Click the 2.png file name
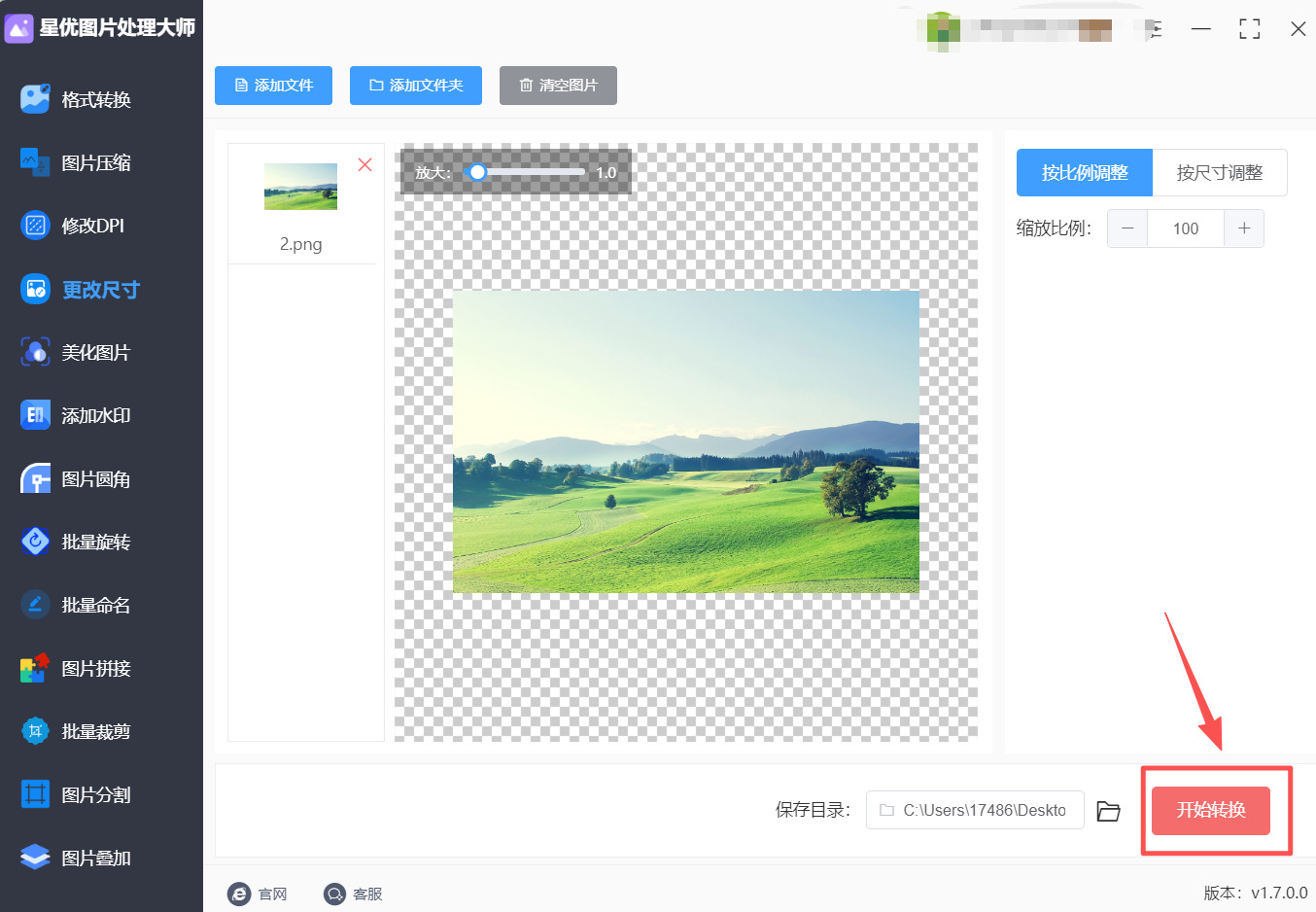 coord(301,244)
